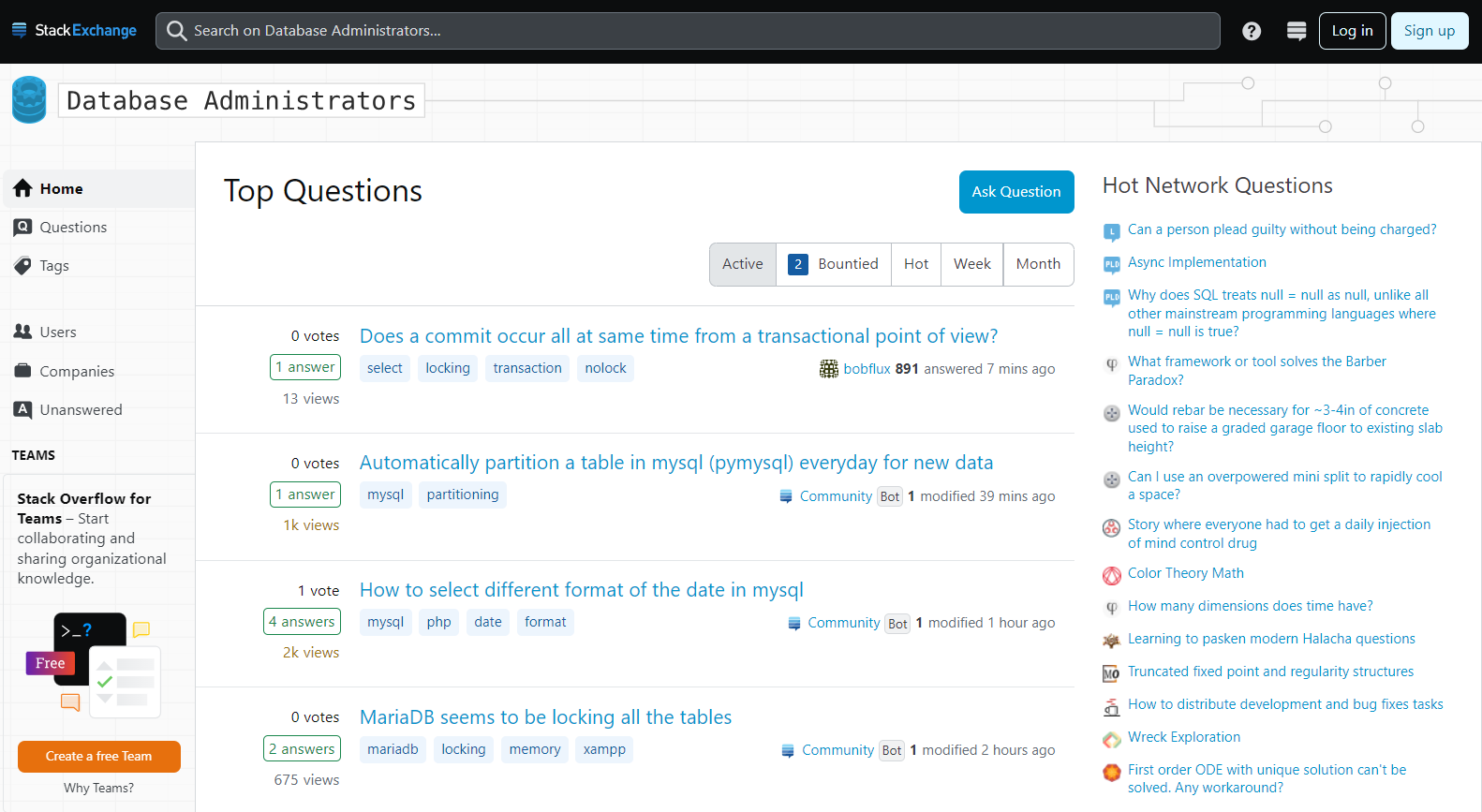The image size is (1482, 812).
Task: Click site icon beside 'Color Theory Math'
Action: pyautogui.click(x=1112, y=575)
